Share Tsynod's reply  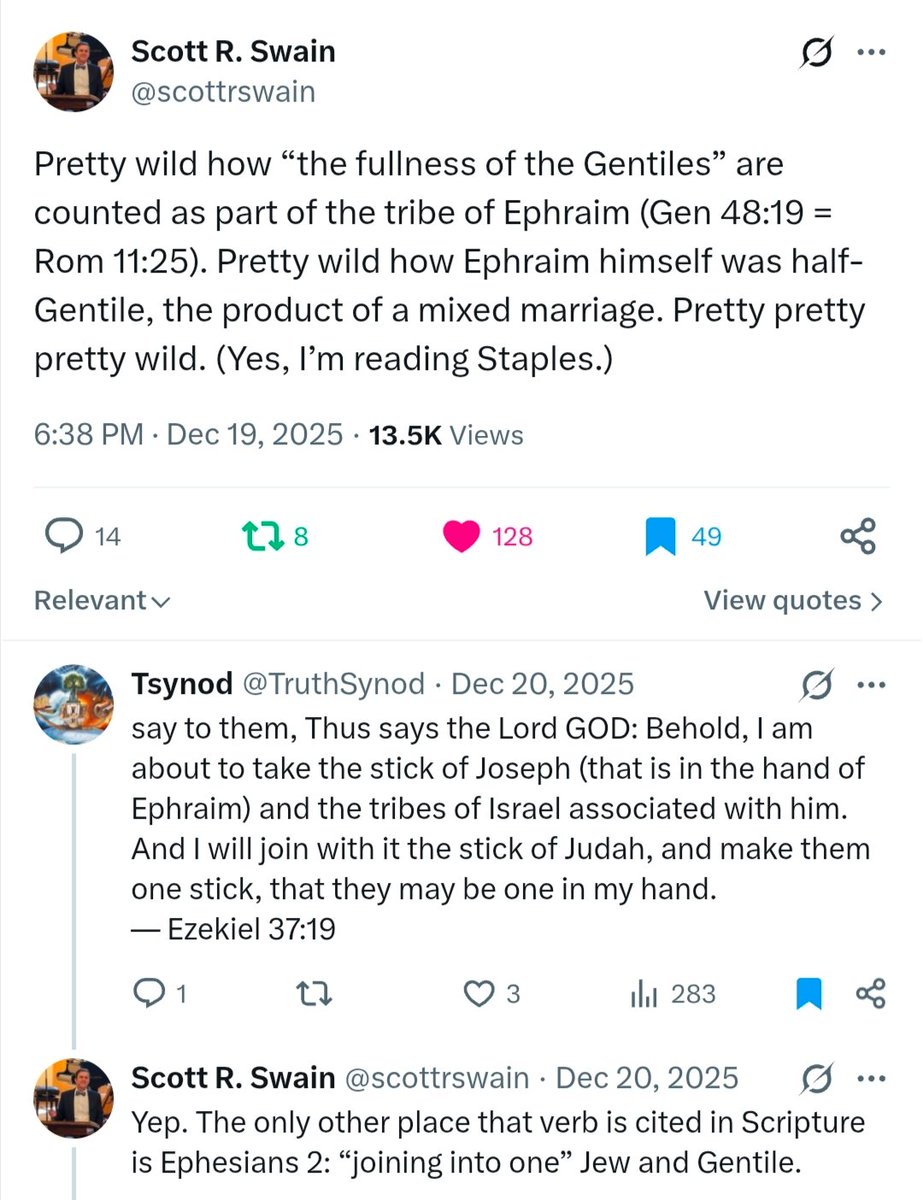(x=871, y=993)
